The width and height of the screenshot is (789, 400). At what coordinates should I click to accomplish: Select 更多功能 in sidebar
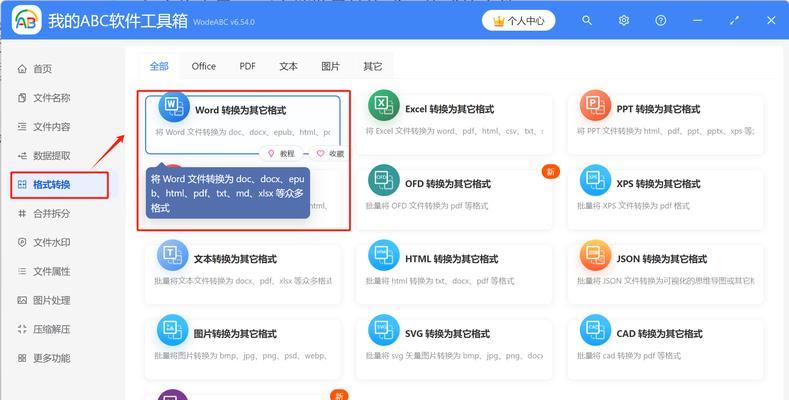click(52, 358)
